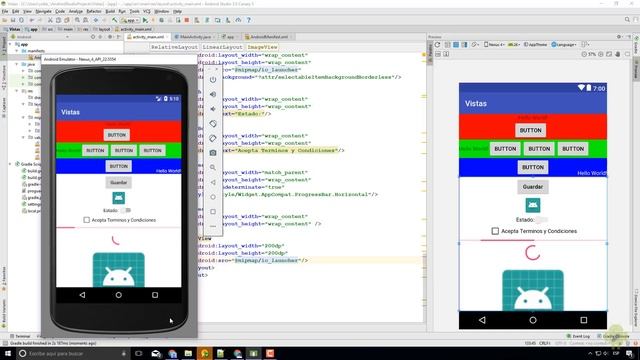
Task: Click the green Run app icon
Action: pyautogui.click(x=145, y=20)
